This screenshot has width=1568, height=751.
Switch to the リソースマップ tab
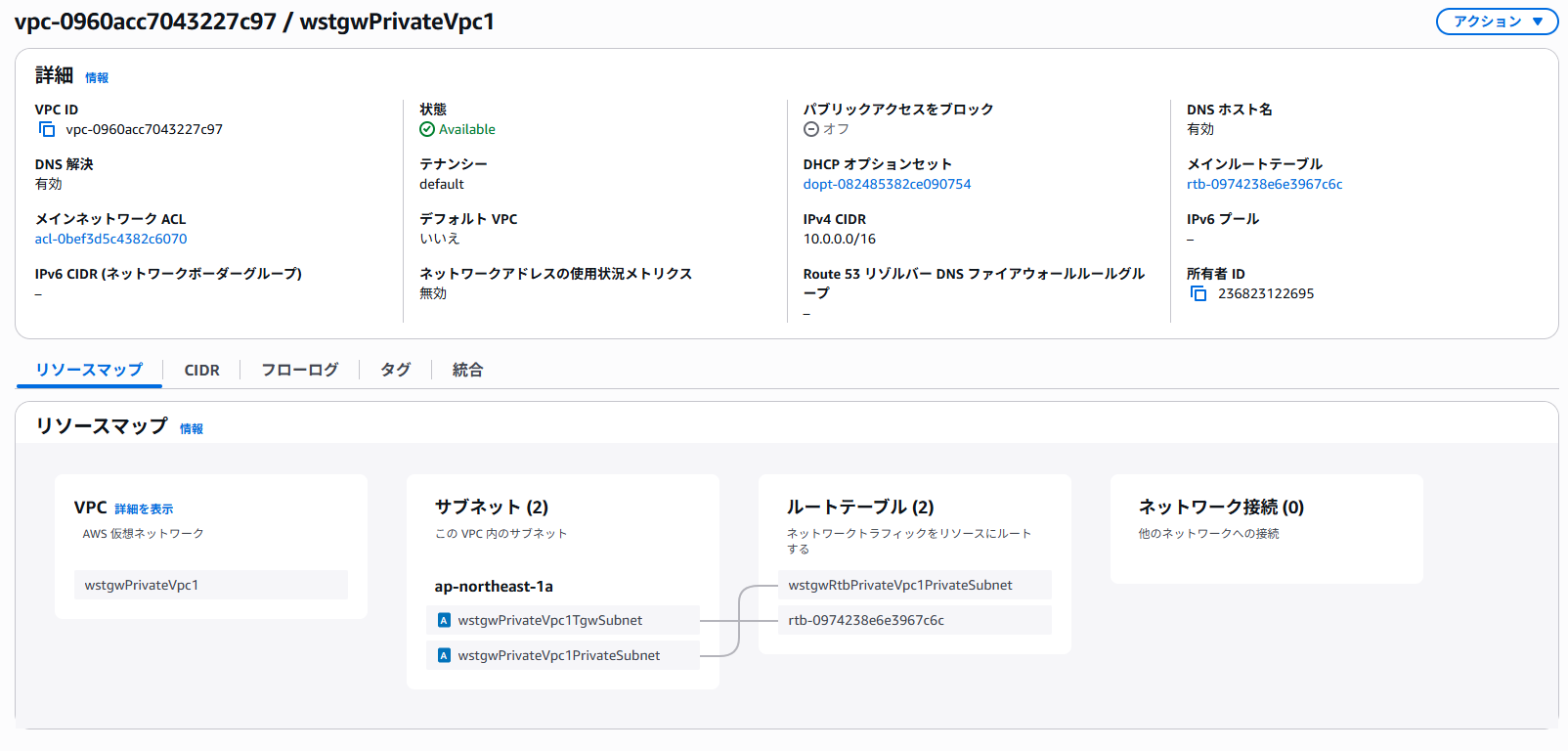click(89, 370)
